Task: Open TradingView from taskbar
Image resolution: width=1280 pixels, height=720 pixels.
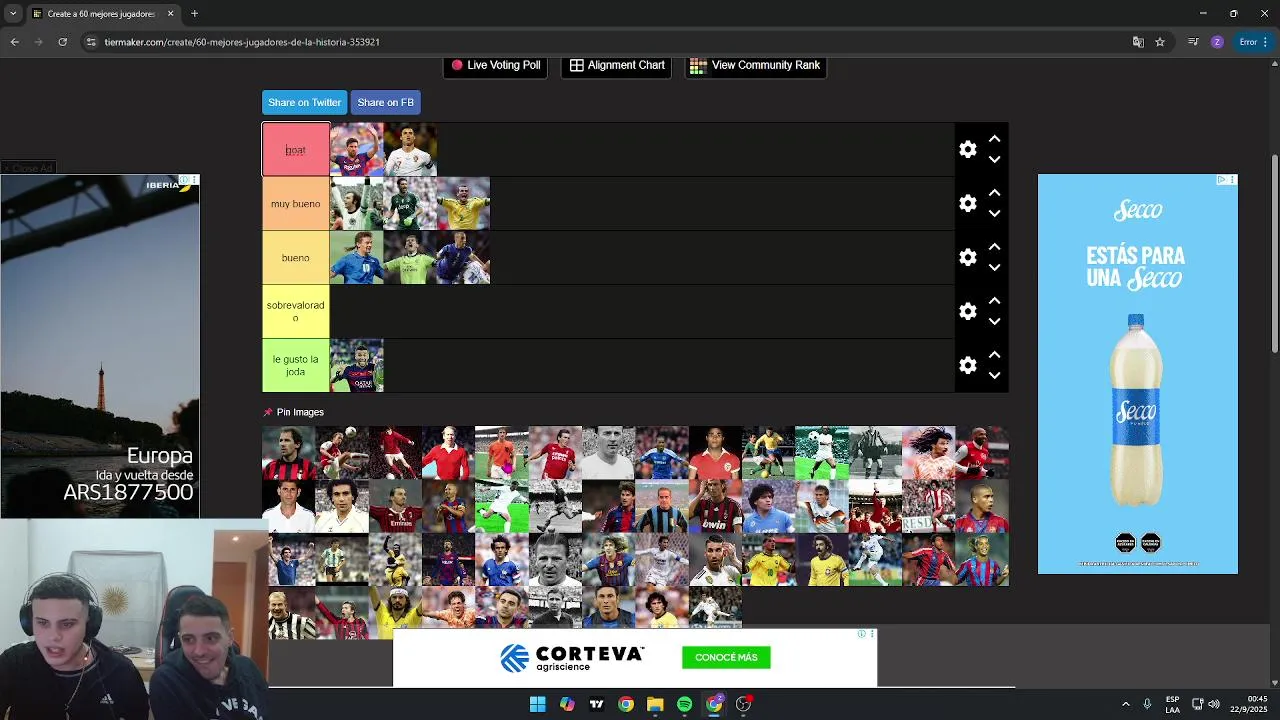Action: pos(597,704)
